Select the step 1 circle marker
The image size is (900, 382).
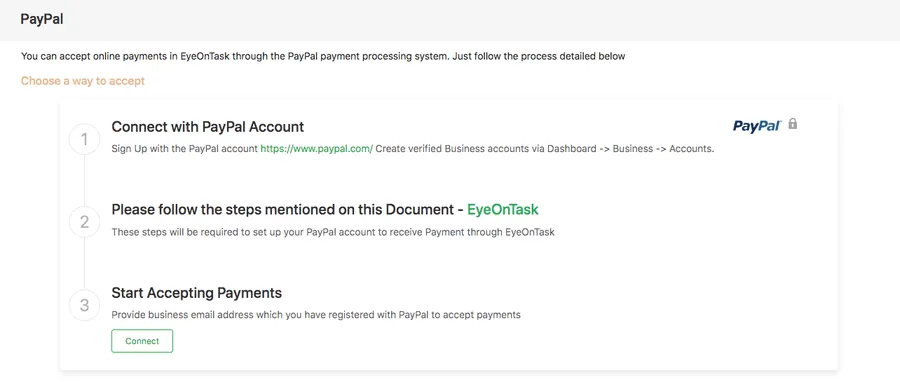(x=84, y=139)
